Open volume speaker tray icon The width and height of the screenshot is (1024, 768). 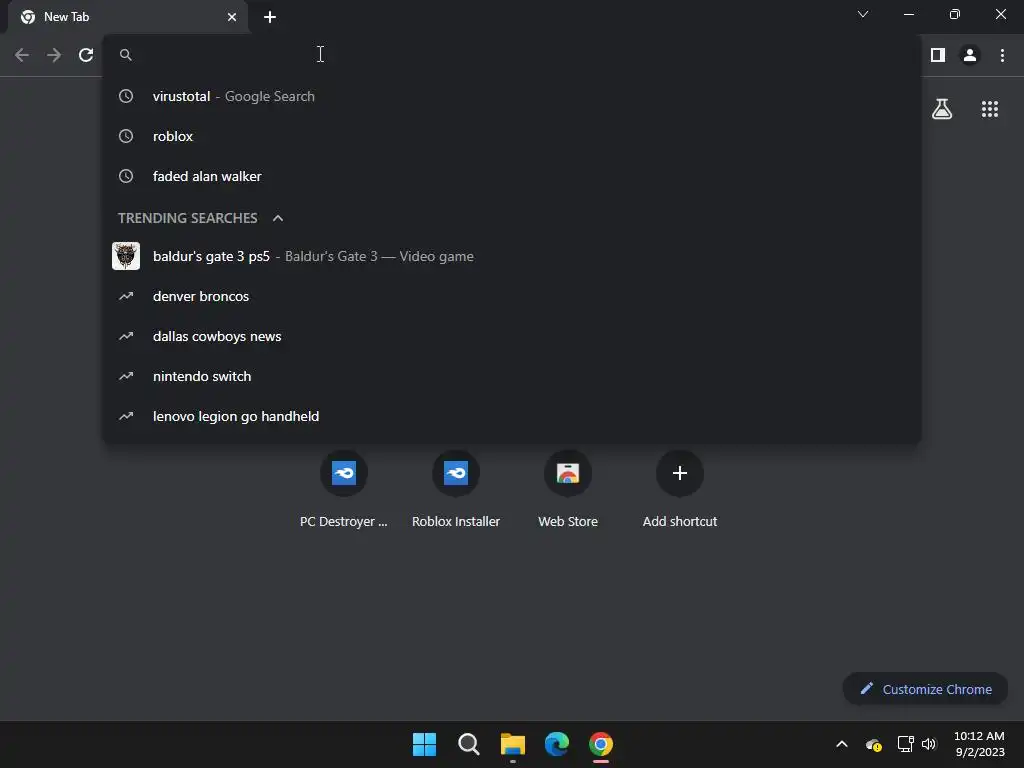(x=929, y=744)
